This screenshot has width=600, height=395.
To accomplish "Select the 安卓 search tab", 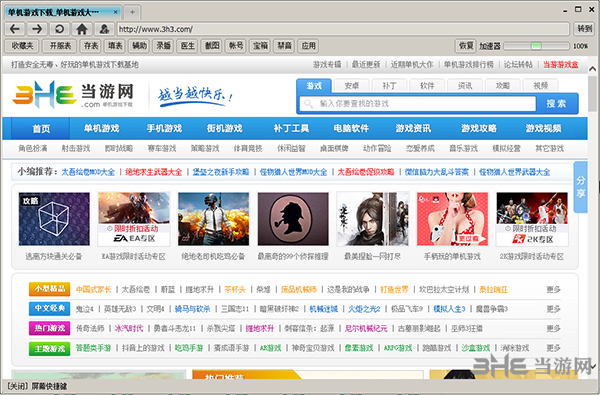I will coord(351,86).
